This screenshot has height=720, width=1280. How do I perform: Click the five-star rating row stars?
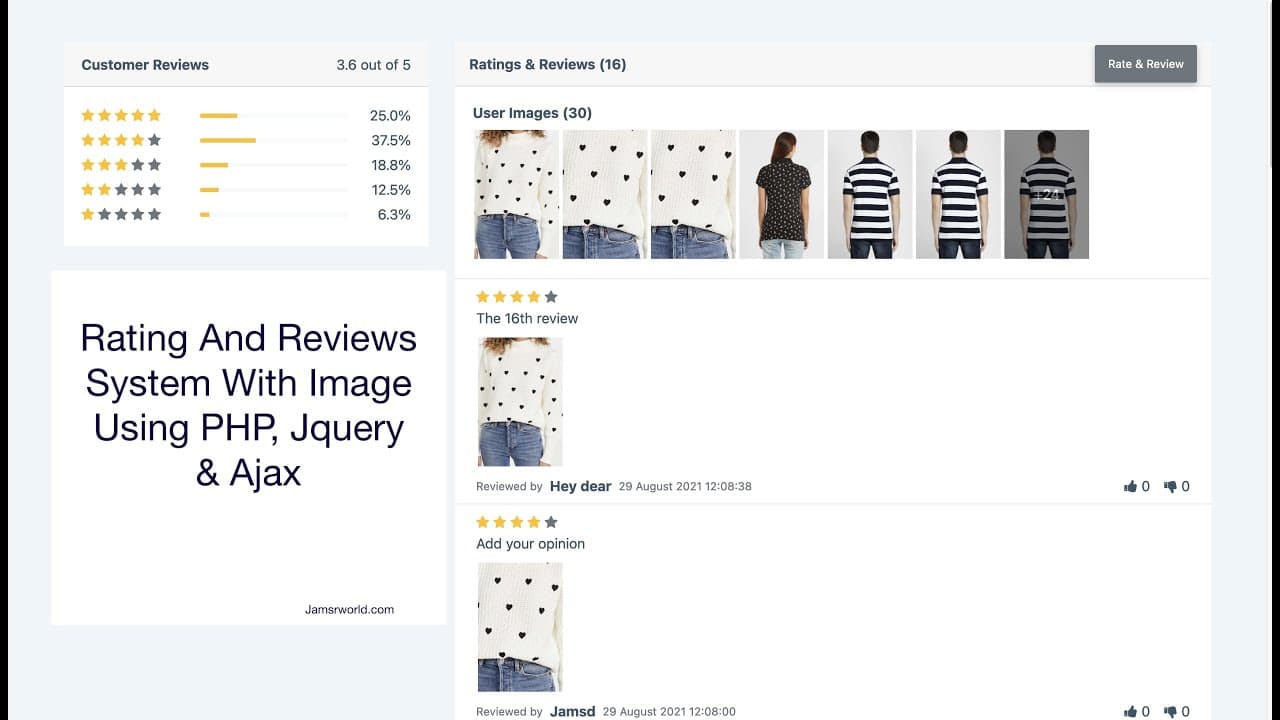[x=121, y=115]
